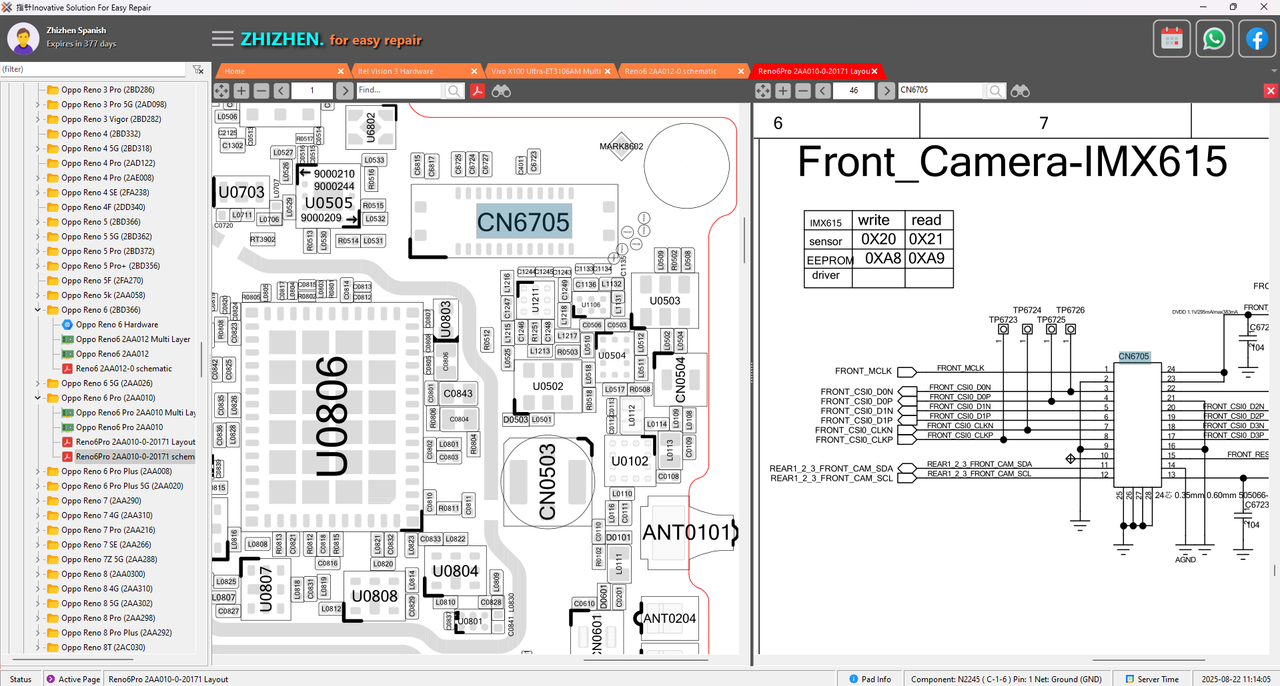Click the tree filter input field
Viewport: 1280px width, 686px height.
93,70
